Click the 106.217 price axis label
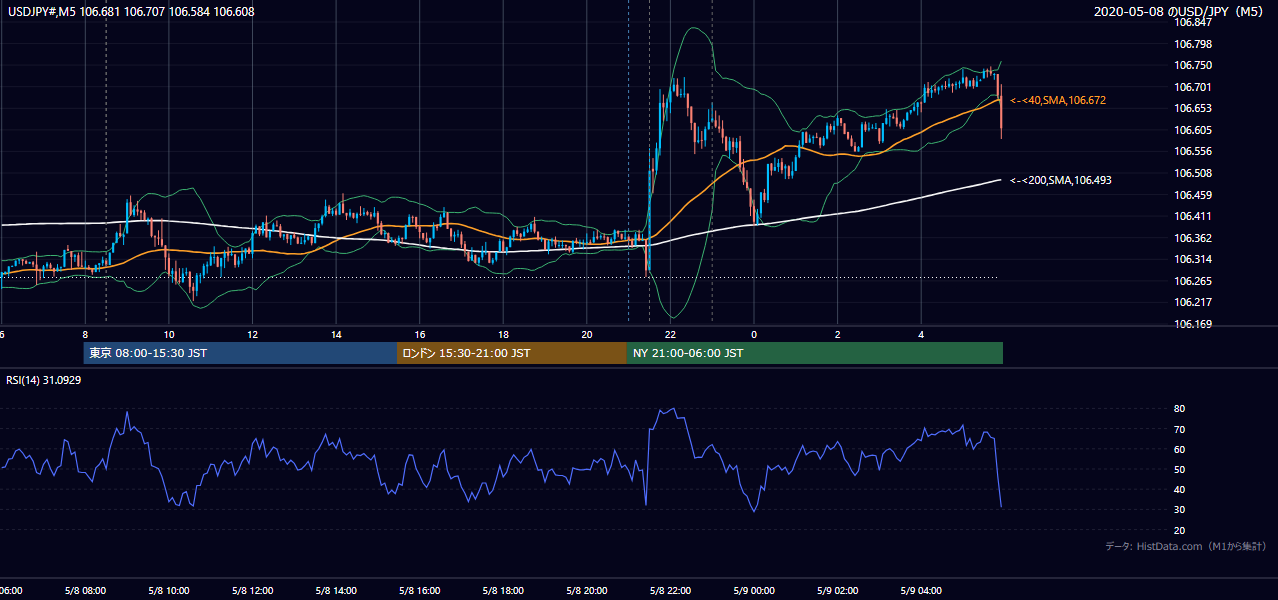 tap(1193, 302)
